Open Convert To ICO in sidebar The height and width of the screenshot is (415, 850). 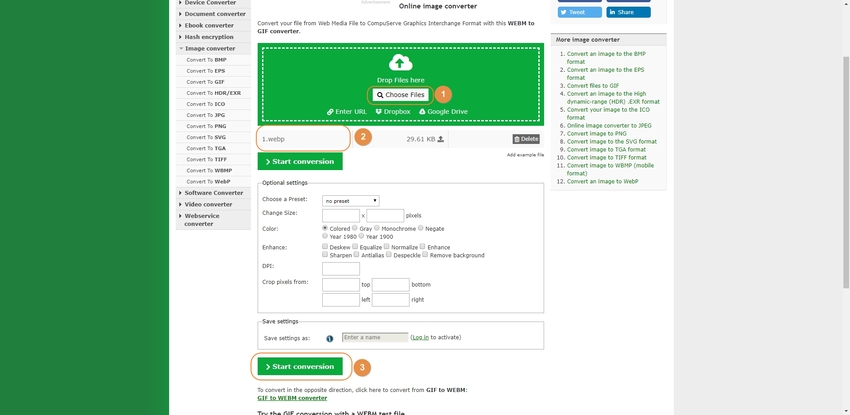pyautogui.click(x=206, y=104)
